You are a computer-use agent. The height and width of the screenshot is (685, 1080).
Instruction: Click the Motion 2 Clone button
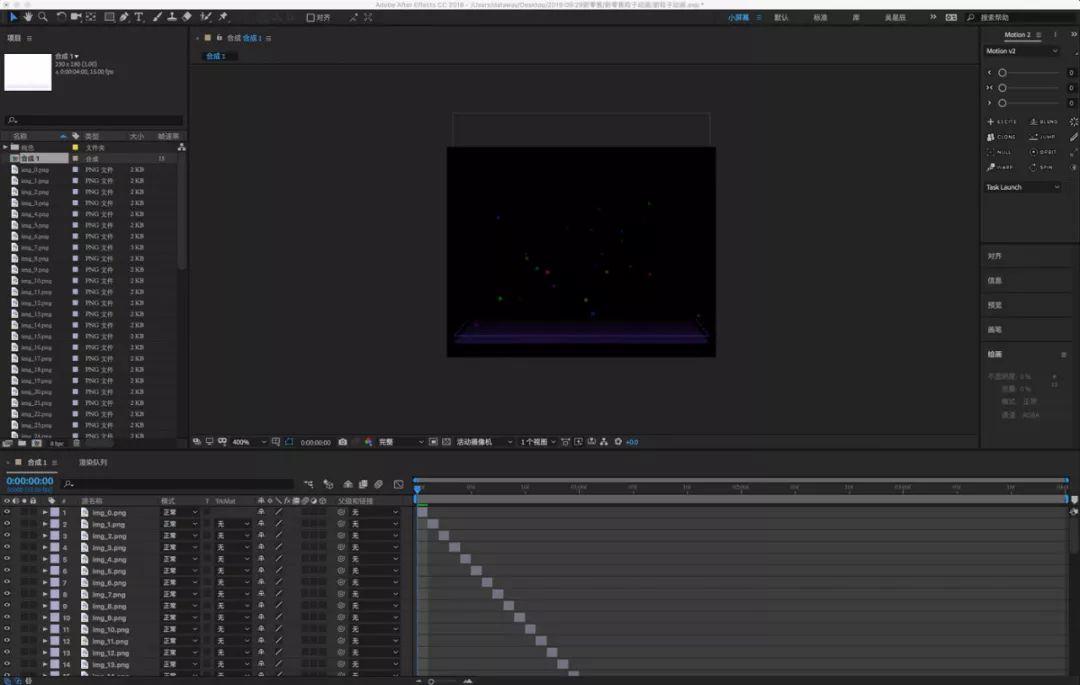coord(1002,137)
